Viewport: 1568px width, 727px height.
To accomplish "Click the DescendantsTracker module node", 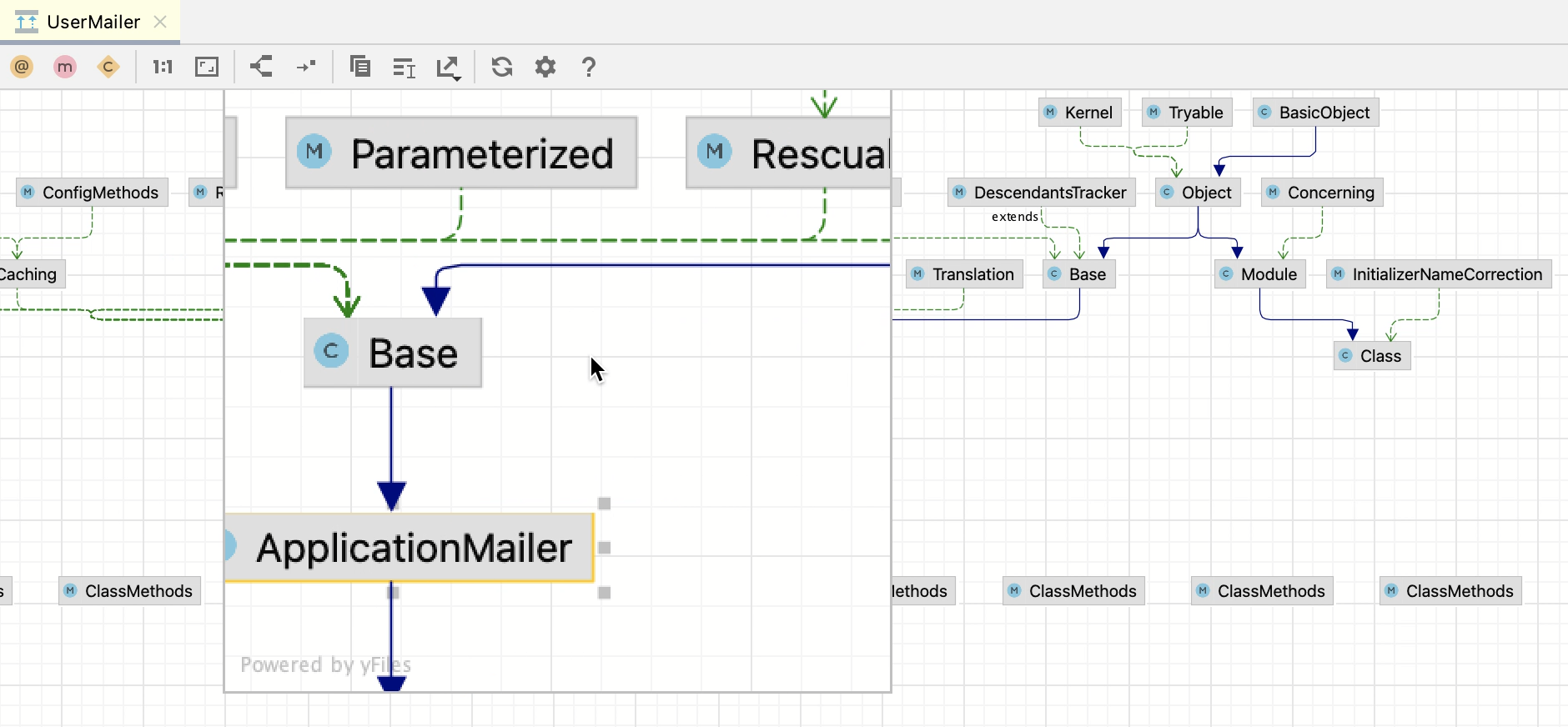I will (x=1042, y=193).
